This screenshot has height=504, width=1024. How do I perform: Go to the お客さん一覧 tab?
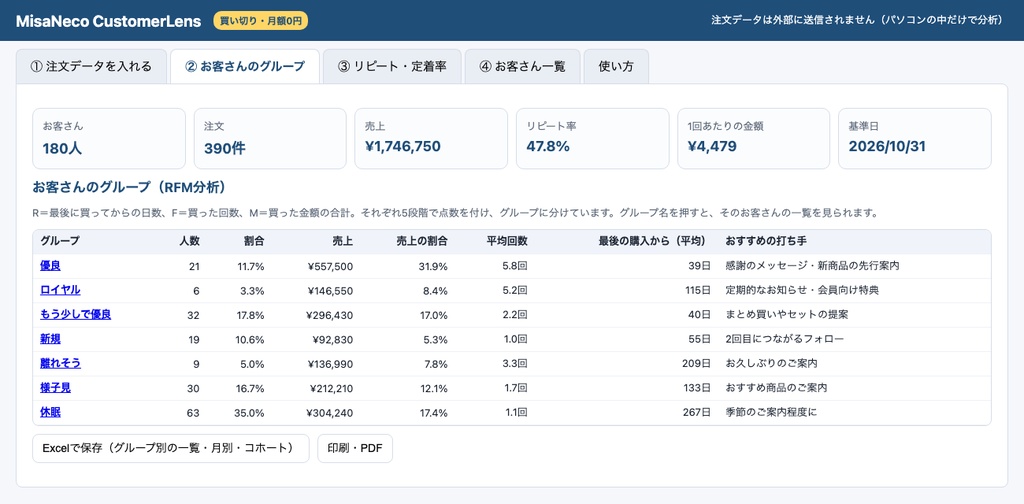(x=522, y=67)
